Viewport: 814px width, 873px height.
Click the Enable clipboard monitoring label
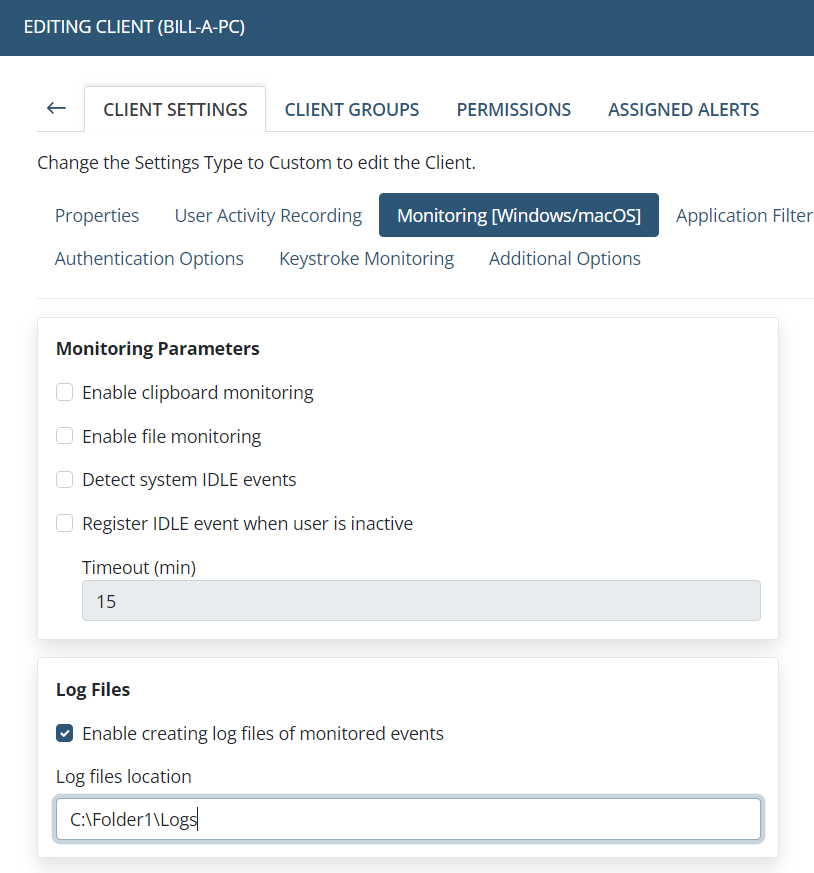(198, 393)
